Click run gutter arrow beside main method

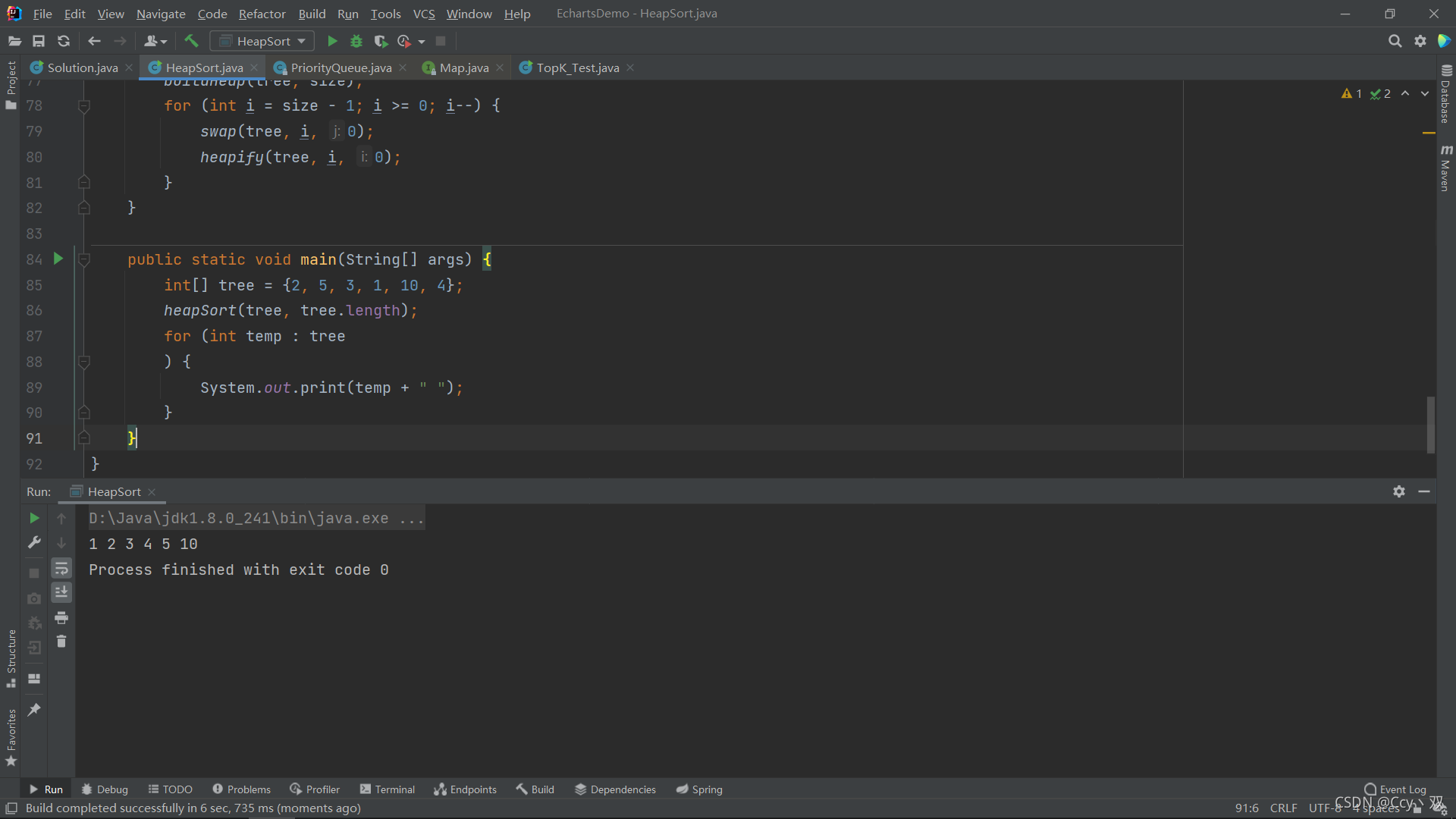click(x=58, y=259)
